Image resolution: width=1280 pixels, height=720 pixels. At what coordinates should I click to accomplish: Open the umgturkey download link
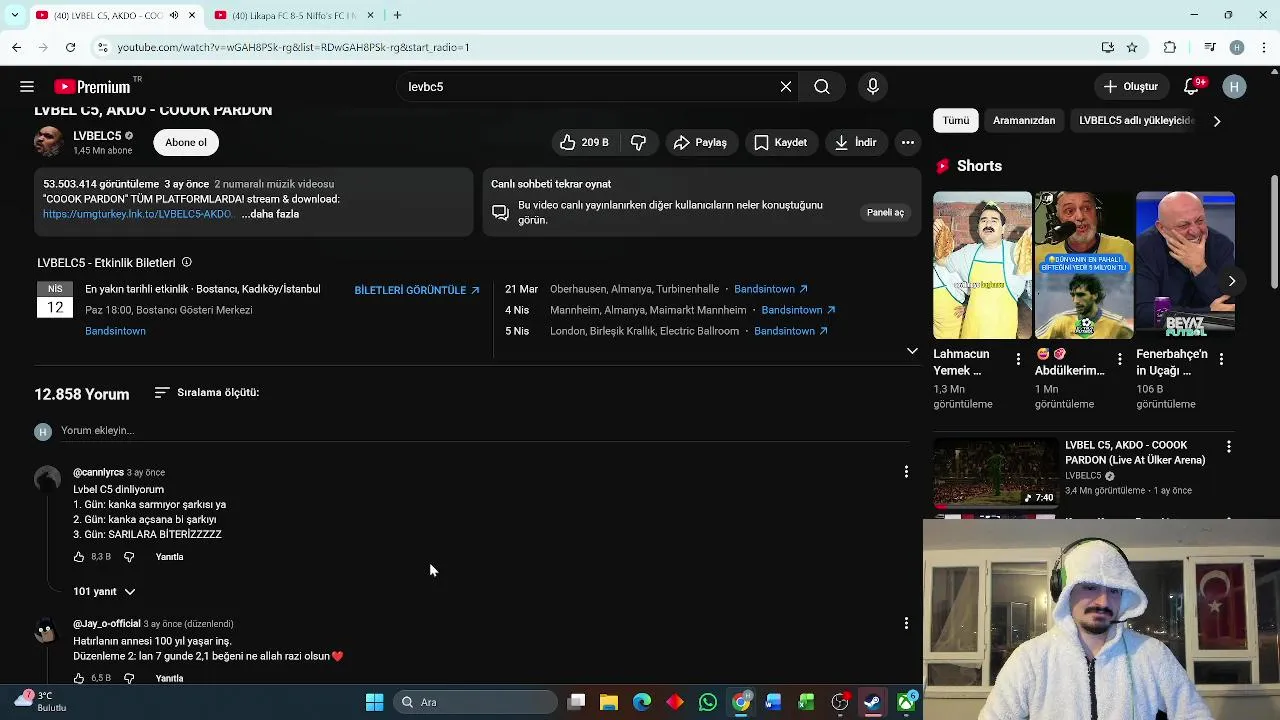(137, 214)
